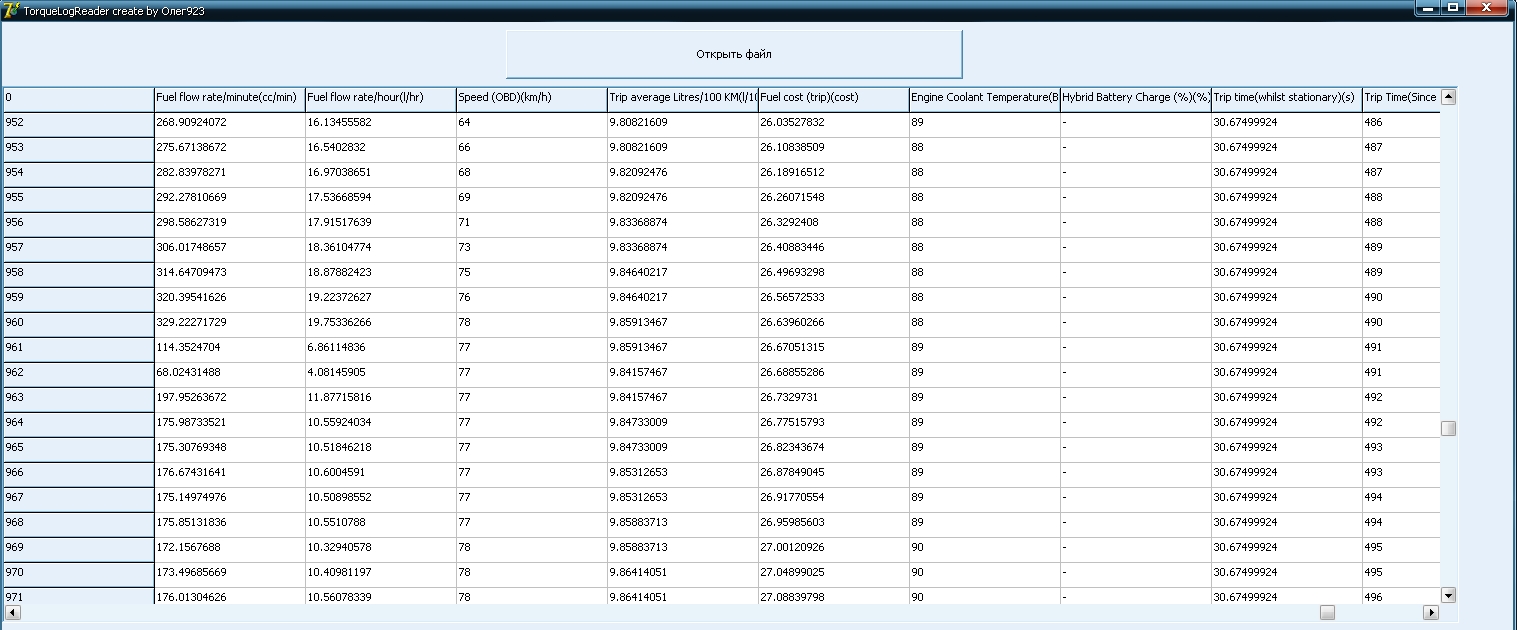Select row header 952
Image resolution: width=1517 pixels, height=630 pixels.
pos(77,123)
